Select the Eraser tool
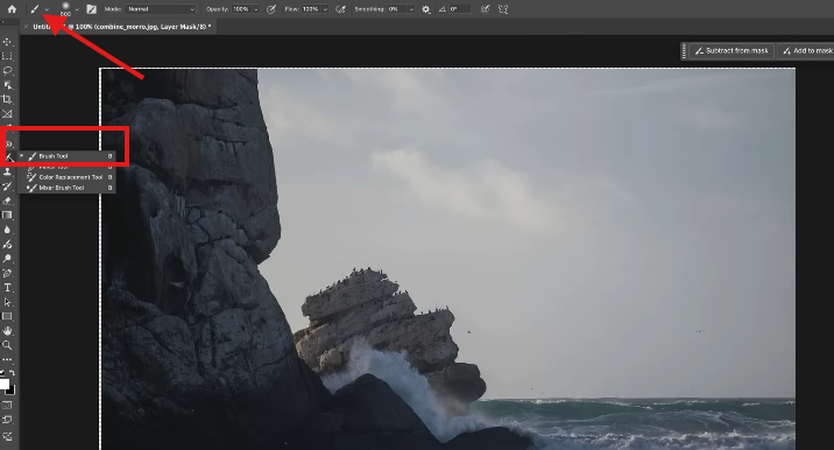This screenshot has height=450, width=834. [x=7, y=201]
